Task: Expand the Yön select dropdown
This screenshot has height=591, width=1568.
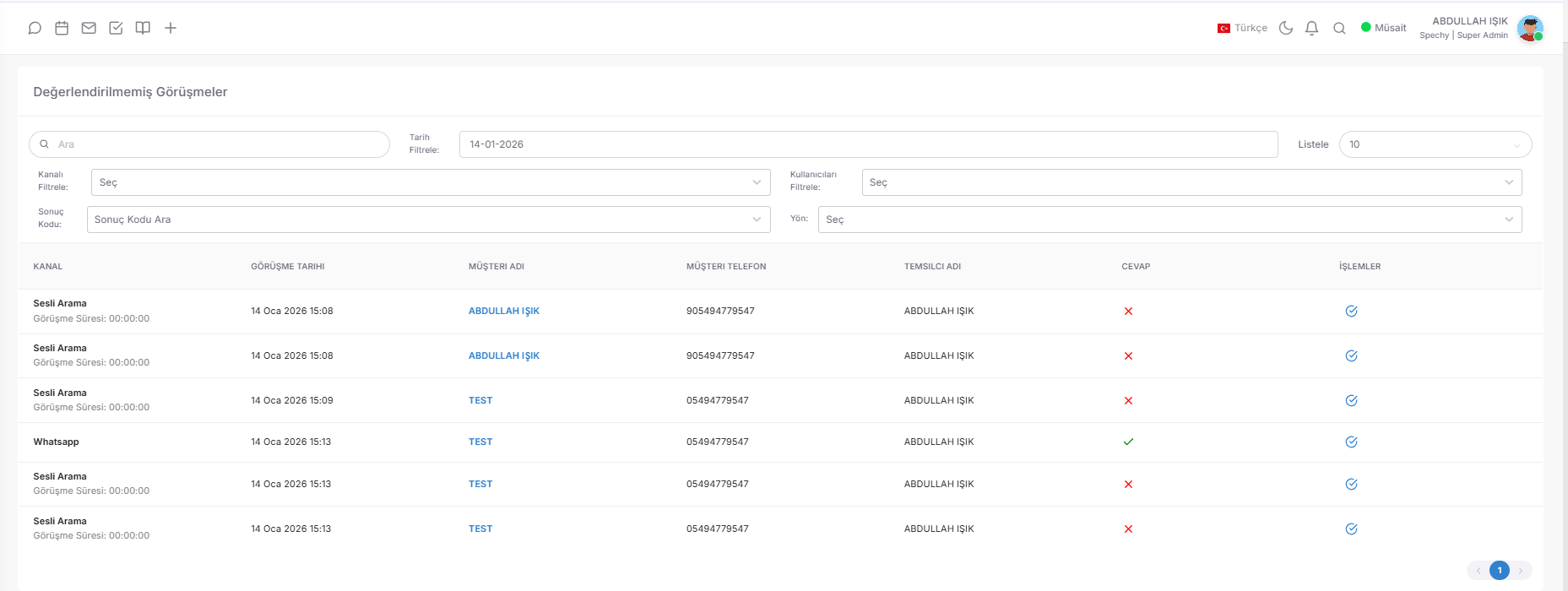Action: [1169, 220]
